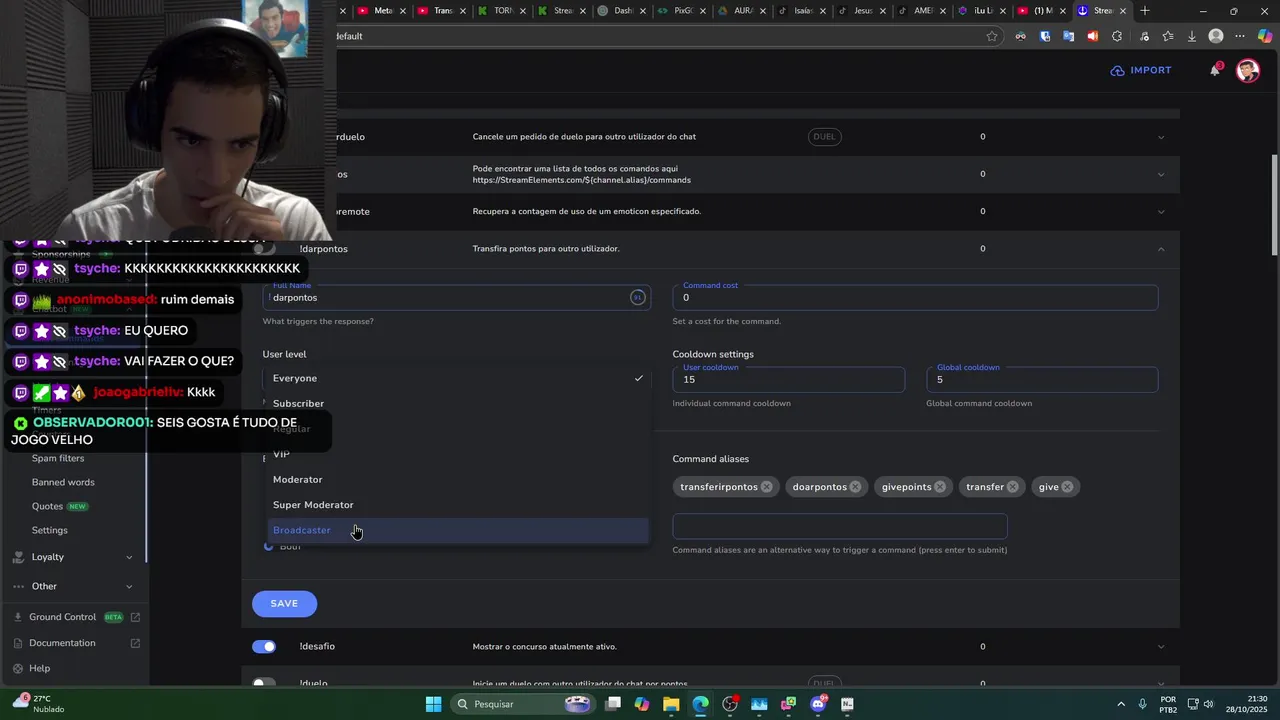Remove the transferirpontos alias
Image resolution: width=1280 pixels, height=720 pixels.
[766, 487]
